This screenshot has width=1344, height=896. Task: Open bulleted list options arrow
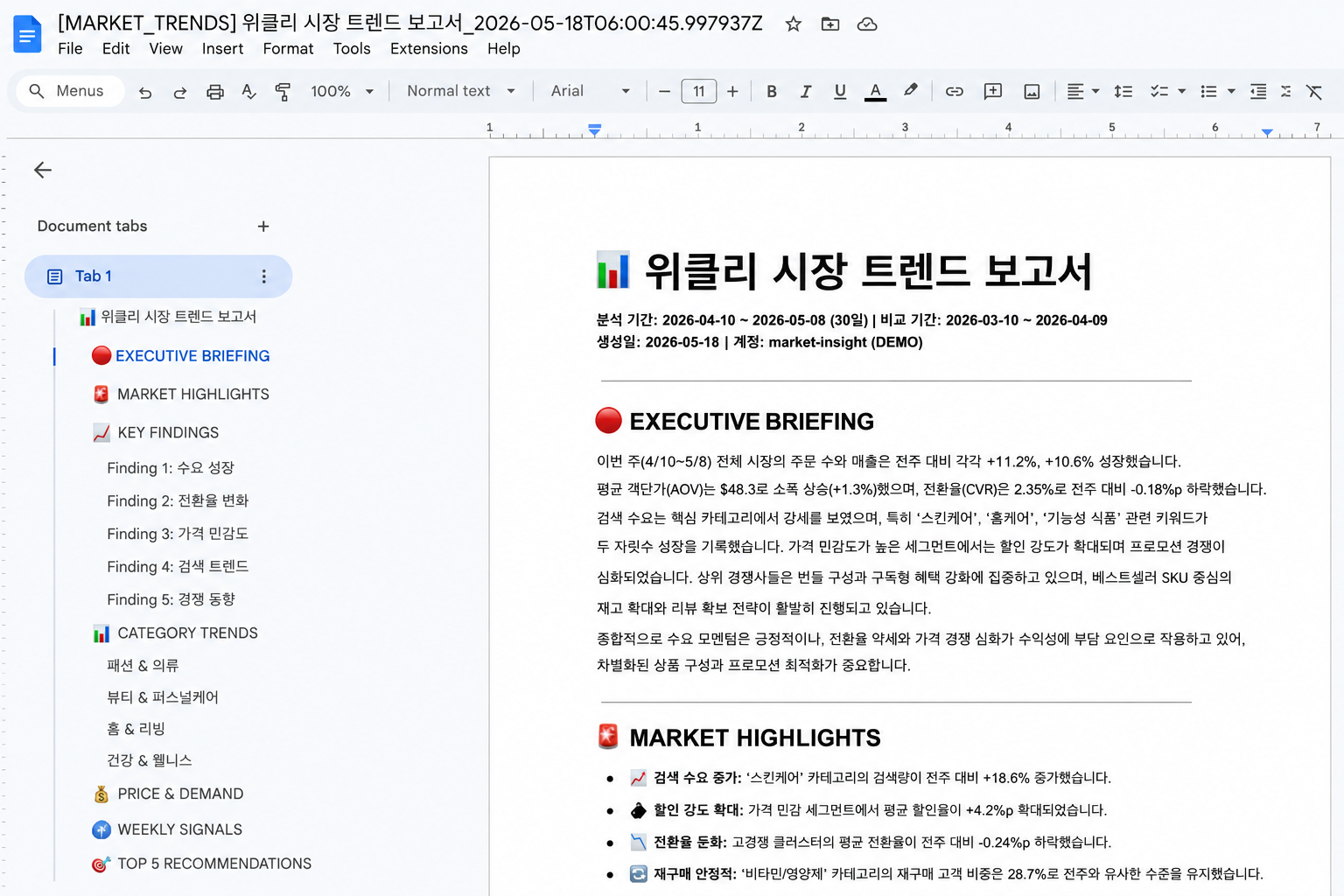[1232, 91]
